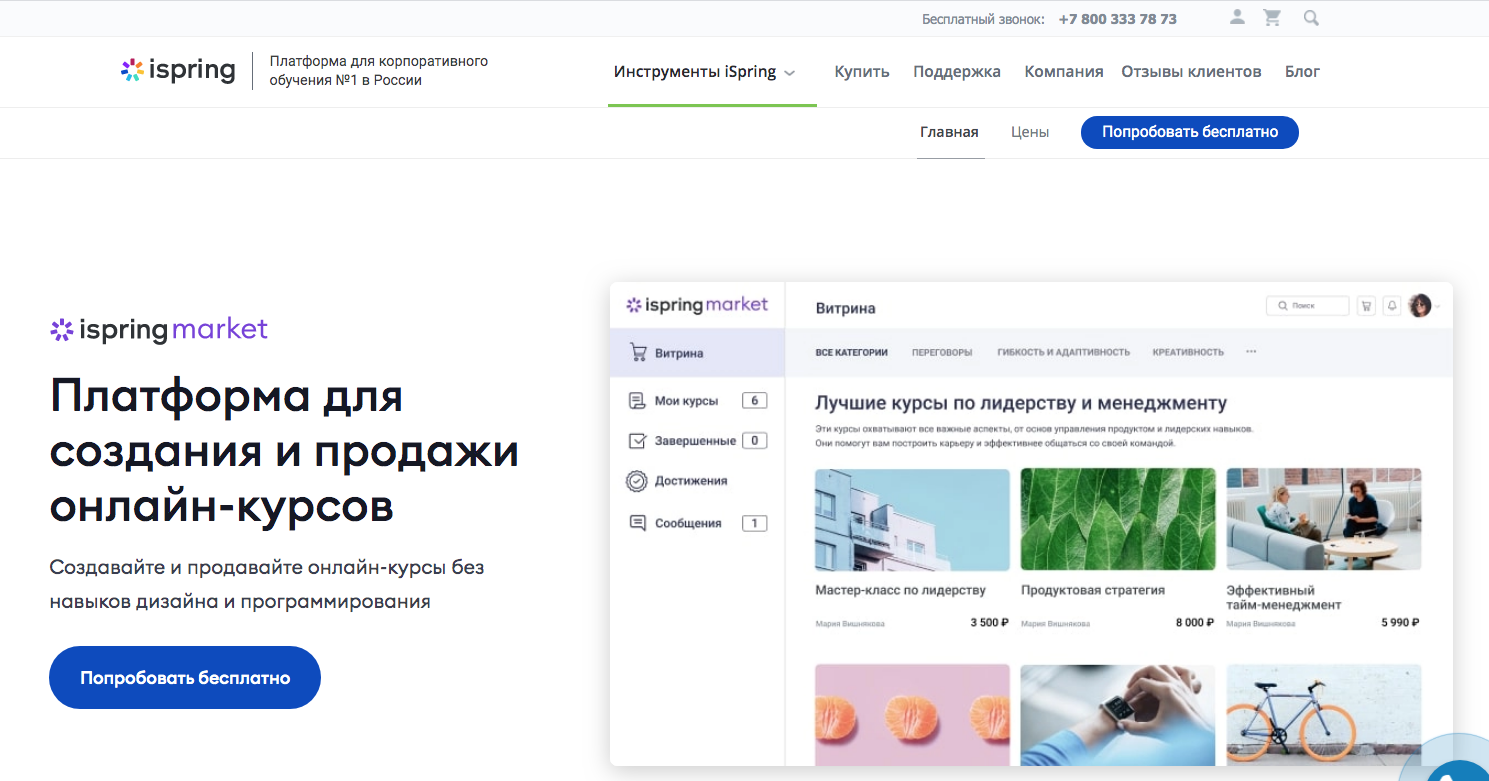
Task: Click the notification bell icon in Витрина header
Action: tap(1391, 306)
